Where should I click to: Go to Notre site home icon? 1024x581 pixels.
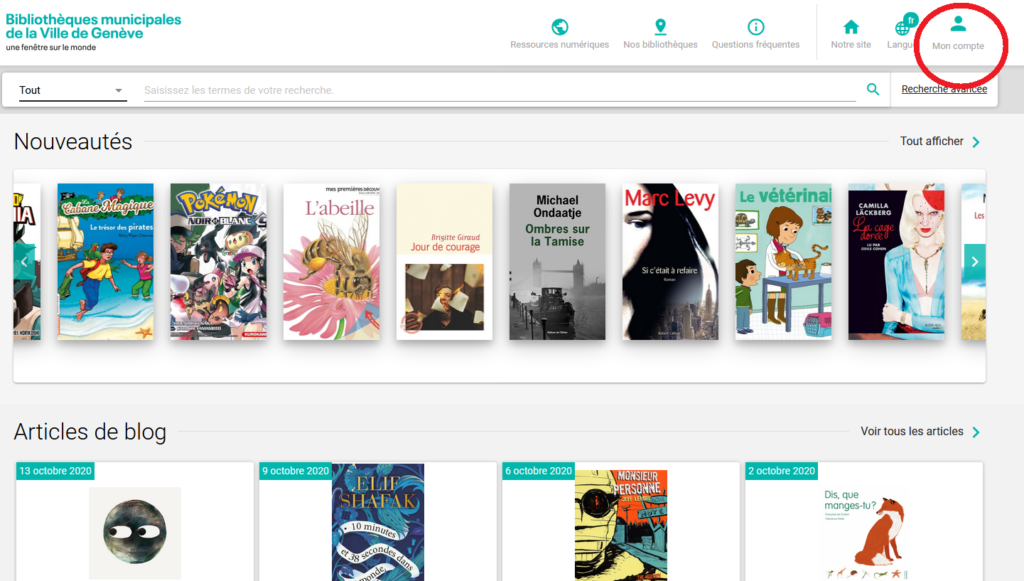tap(851, 27)
